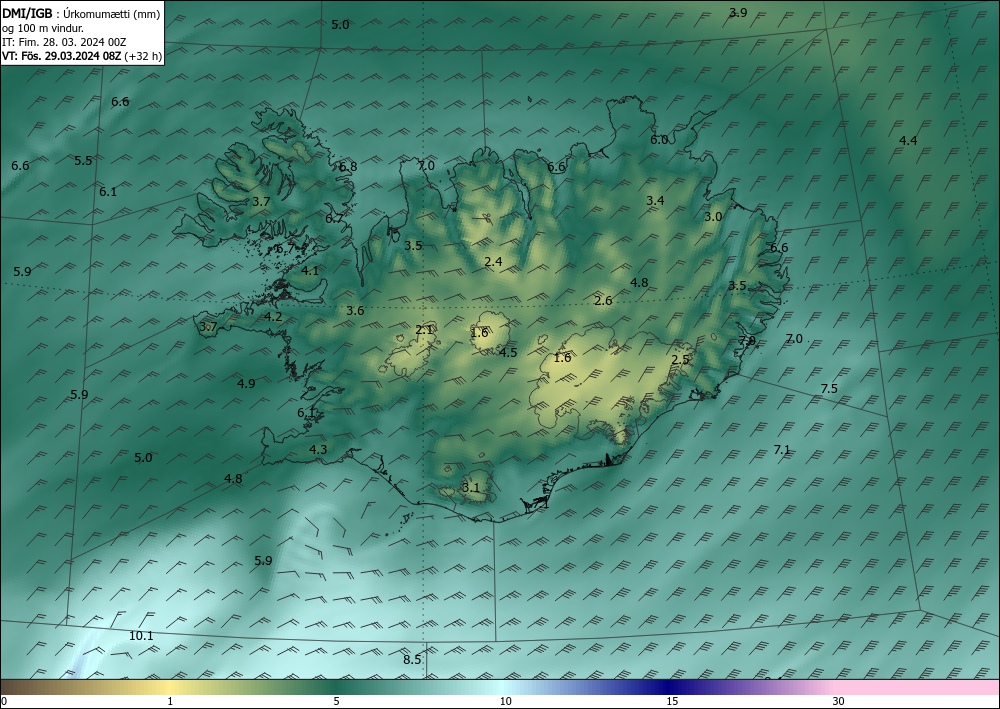The height and width of the screenshot is (709, 1000).
Task: Click the 8.5 value label
Action: coord(412,659)
